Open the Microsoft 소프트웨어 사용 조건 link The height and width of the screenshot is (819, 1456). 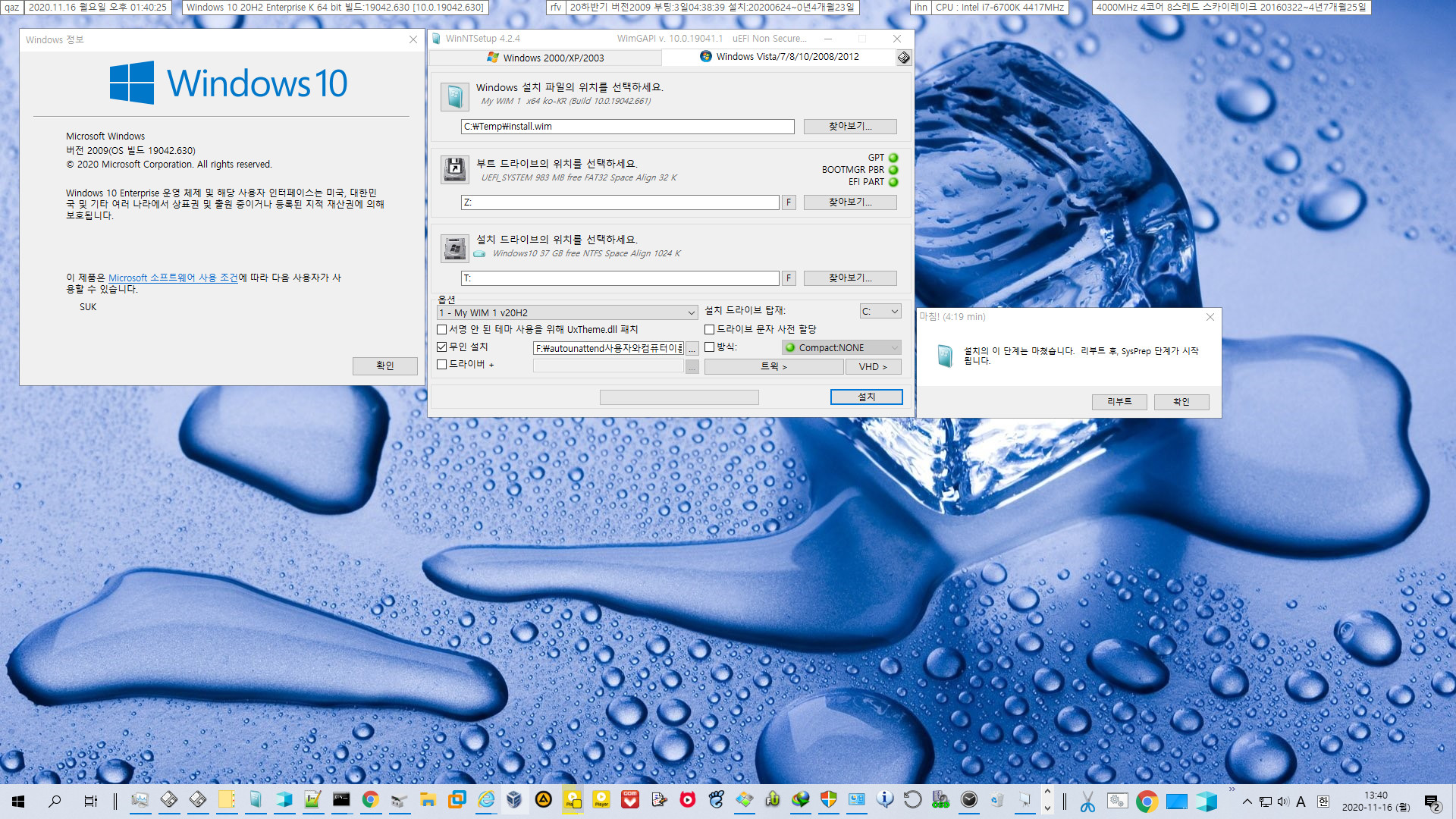coord(173,278)
